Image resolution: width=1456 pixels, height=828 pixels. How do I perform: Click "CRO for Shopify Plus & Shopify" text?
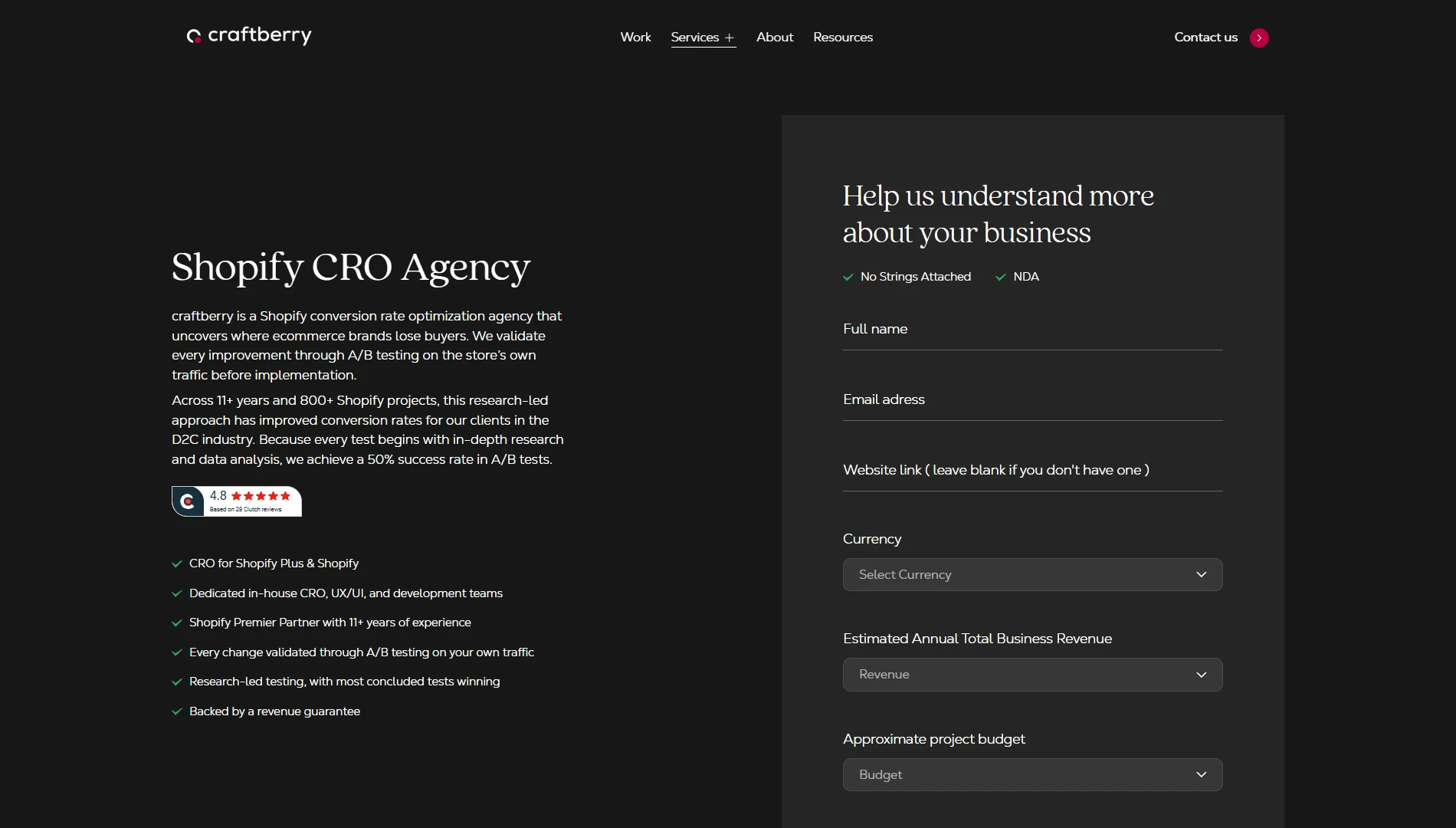click(274, 563)
